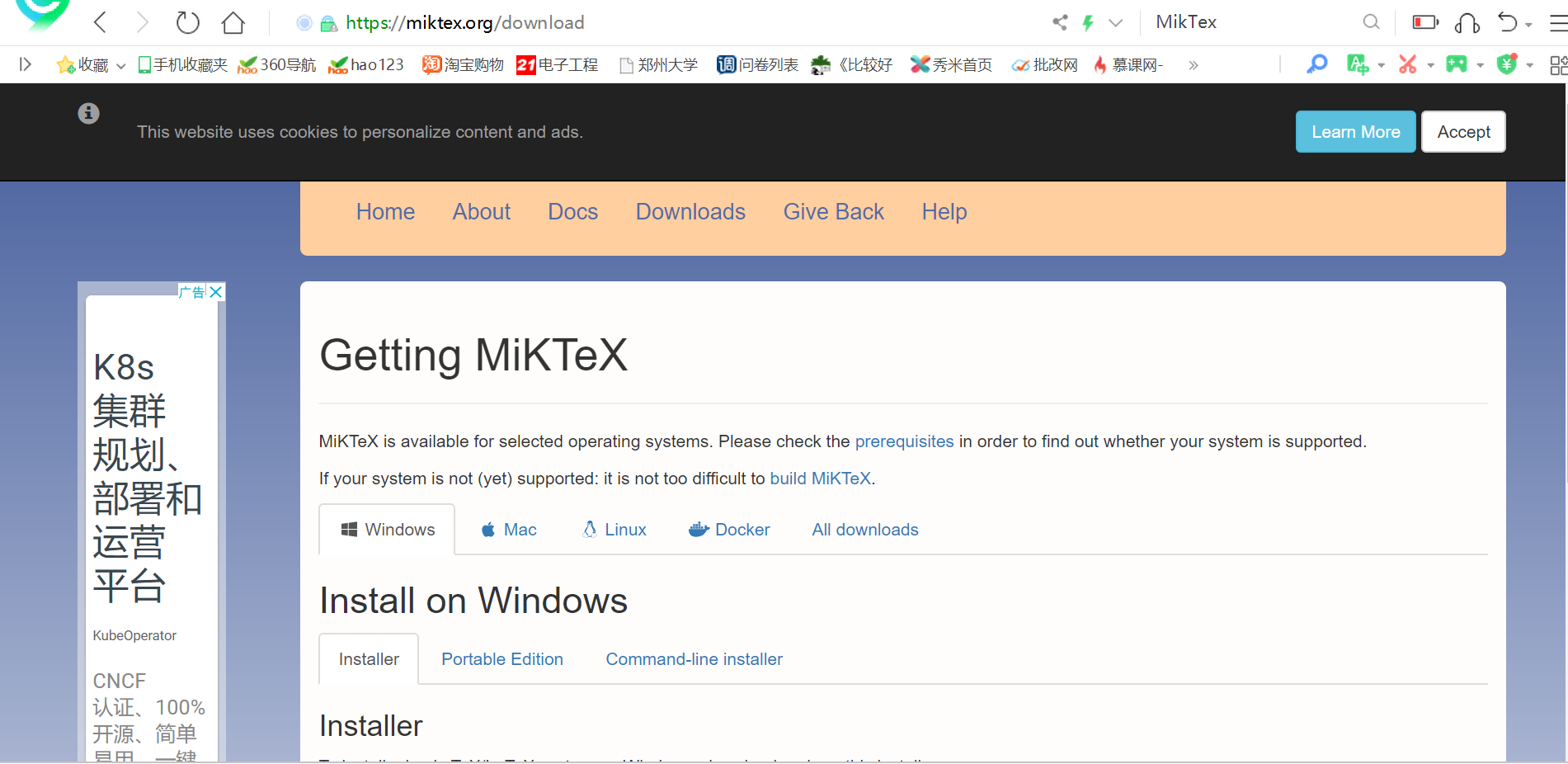Click the headphones icon in toolbar

pos(1467,23)
